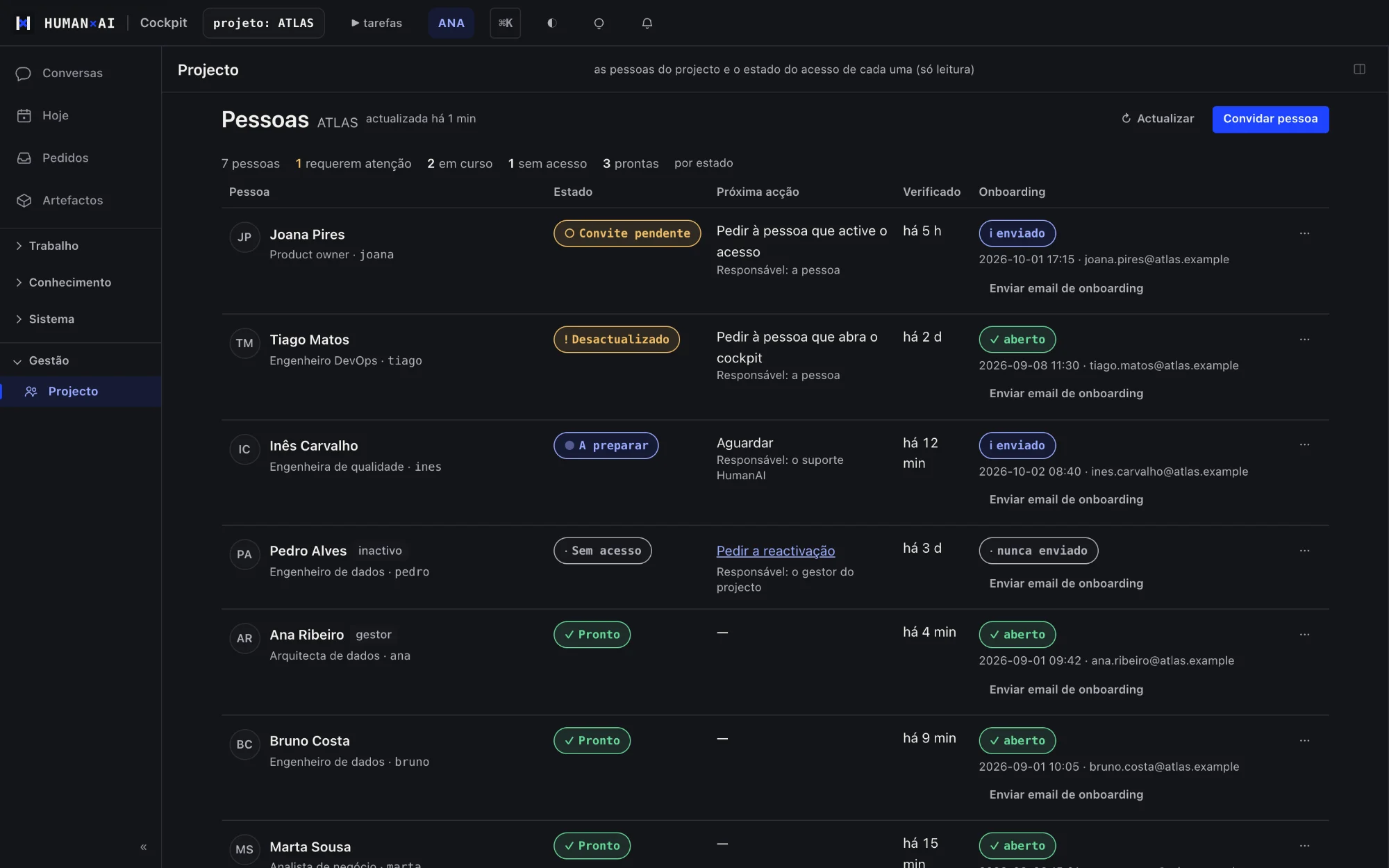Viewport: 1389px width, 868px height.
Task: Open the Artefactos box icon
Action: coord(24,200)
